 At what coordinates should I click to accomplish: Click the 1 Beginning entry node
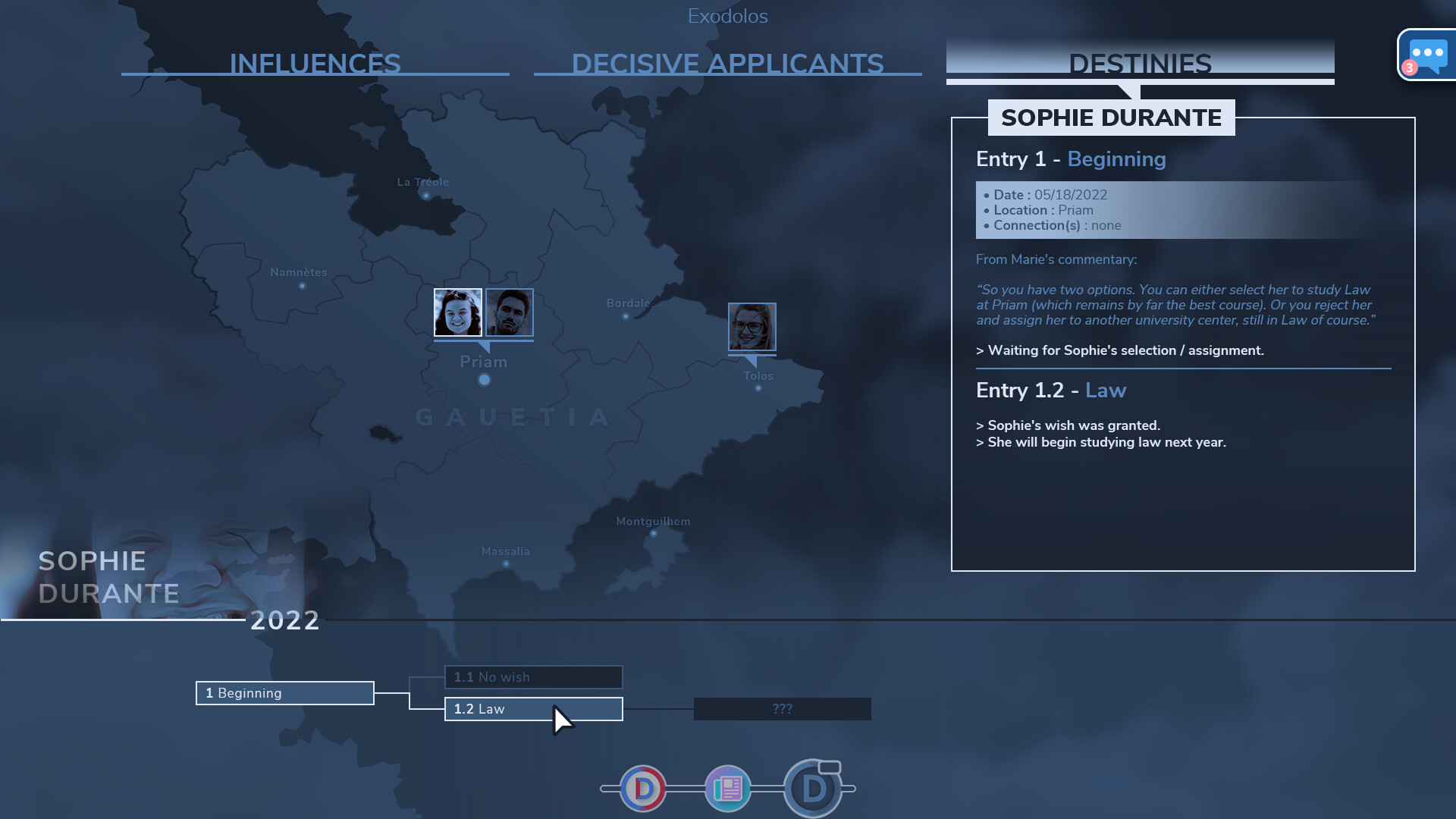(x=284, y=692)
